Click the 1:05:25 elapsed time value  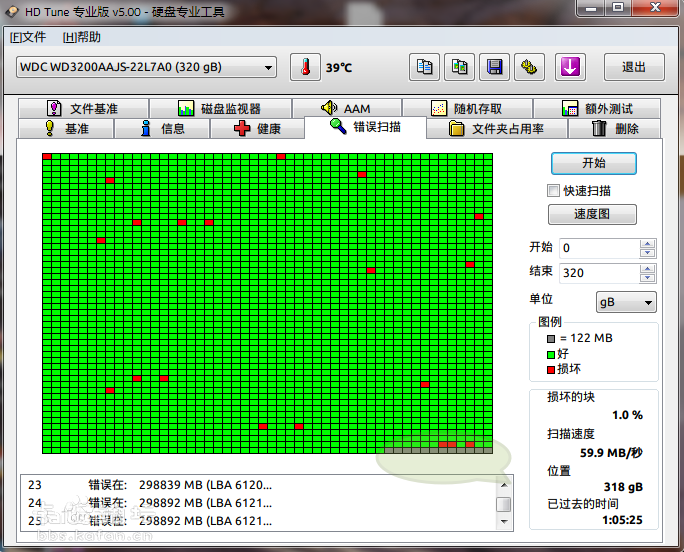[x=622, y=520]
